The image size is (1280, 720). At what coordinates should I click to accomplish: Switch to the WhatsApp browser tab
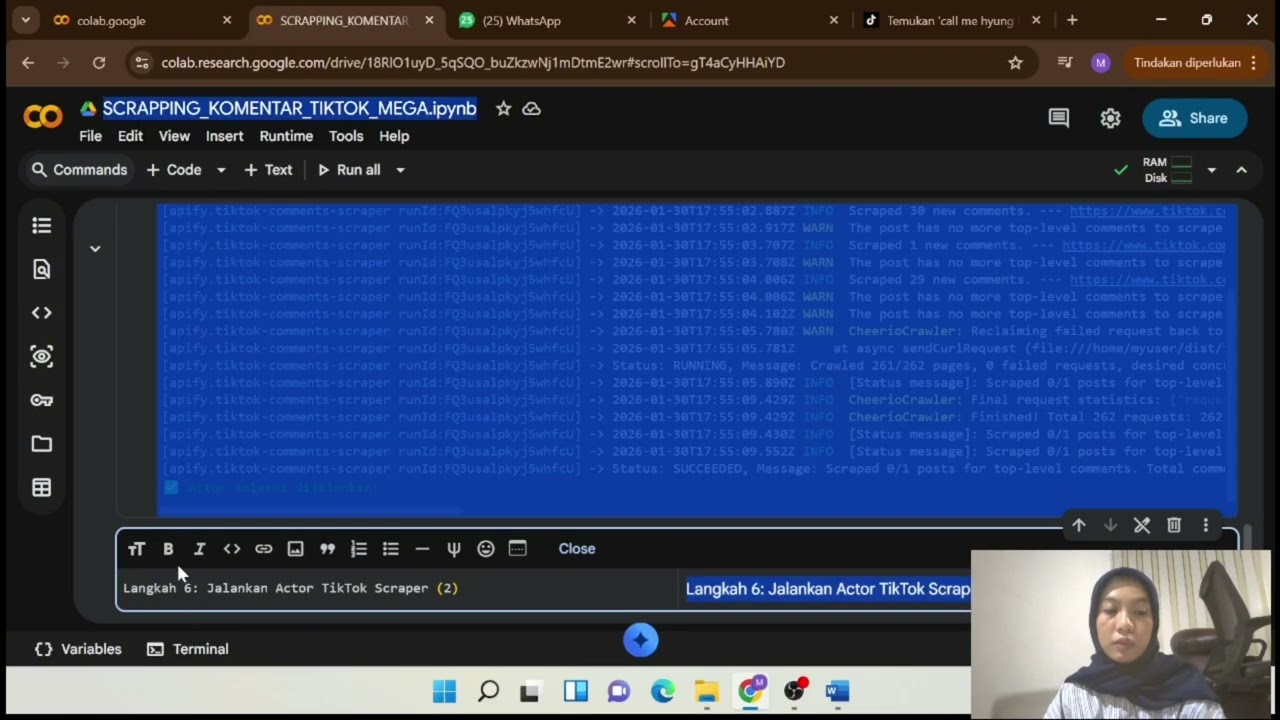545,20
